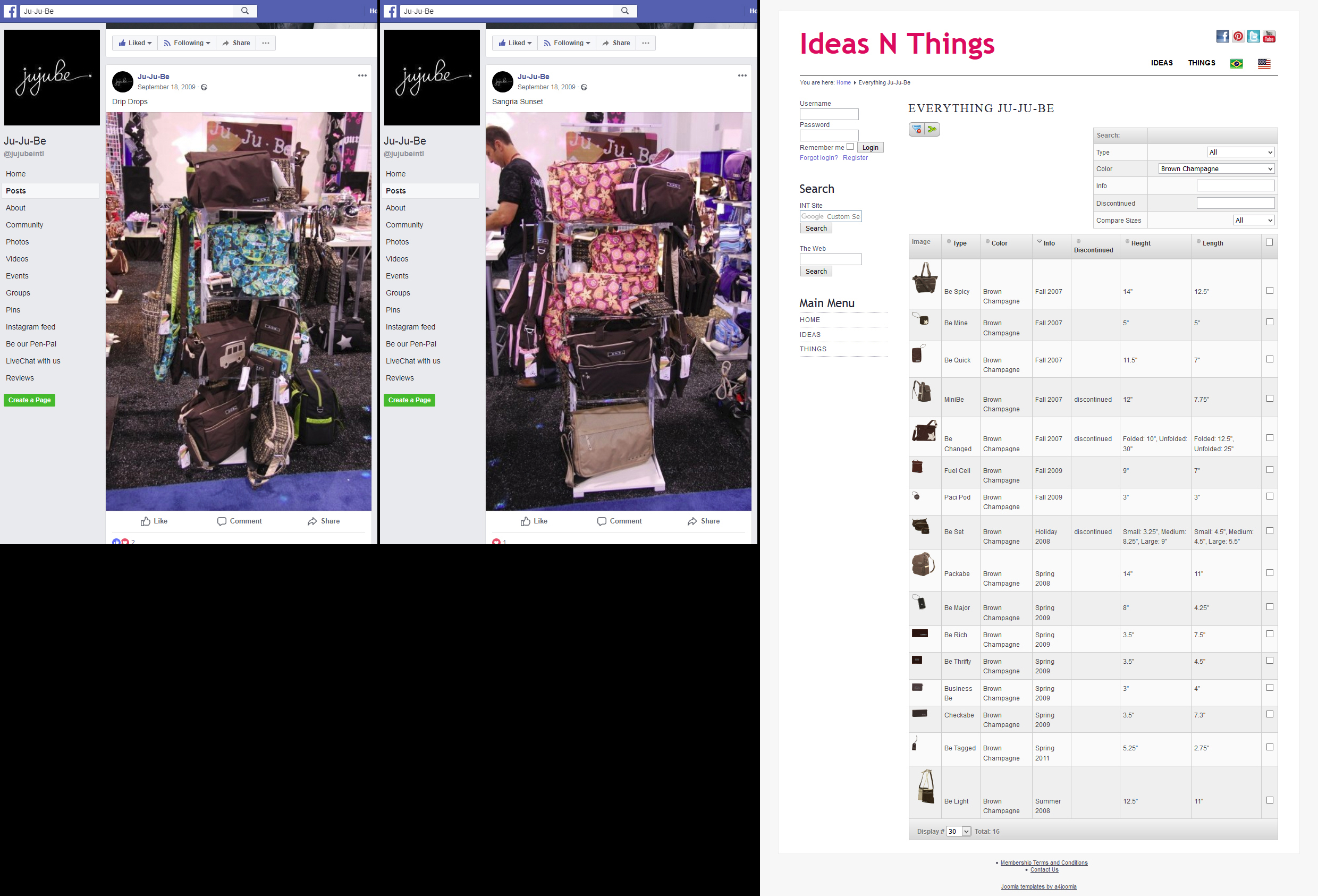This screenshot has width=1318, height=896.
Task: Tick the Remember me checkbox
Action: point(850,146)
